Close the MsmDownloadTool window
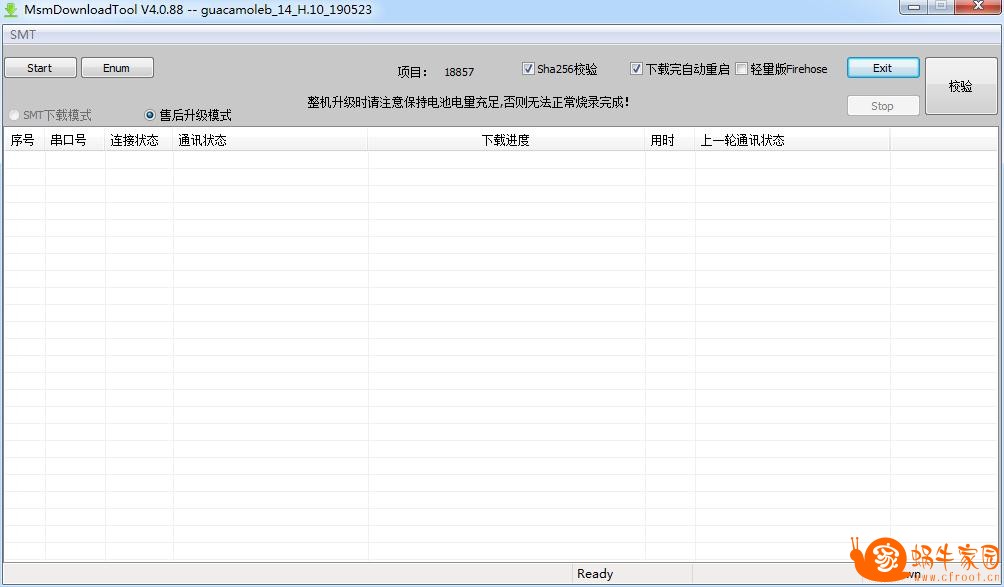 coord(978,6)
